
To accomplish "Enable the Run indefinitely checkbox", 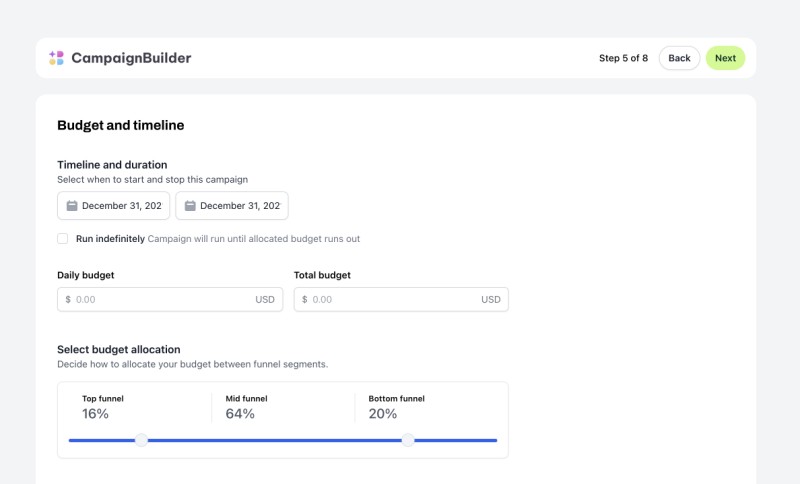I will 63,238.
